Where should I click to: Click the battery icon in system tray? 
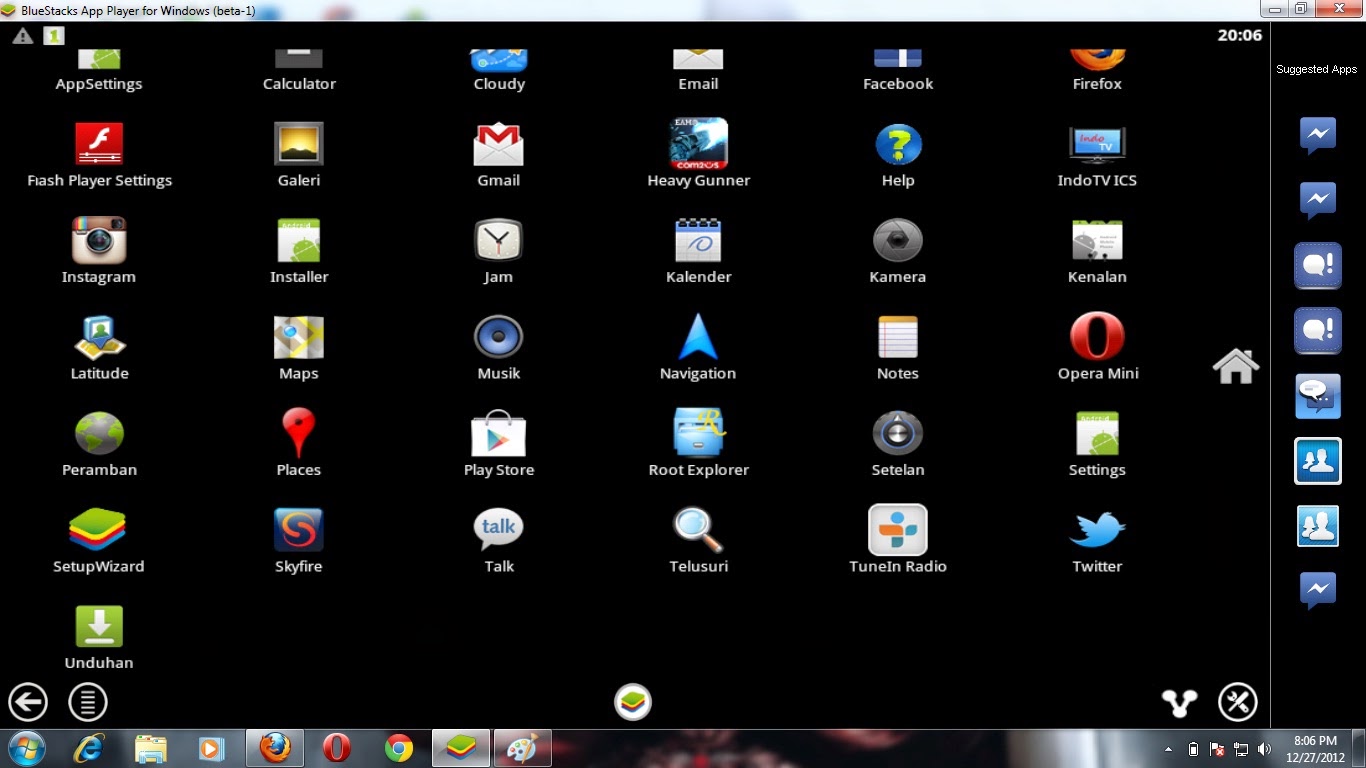pyautogui.click(x=1193, y=749)
